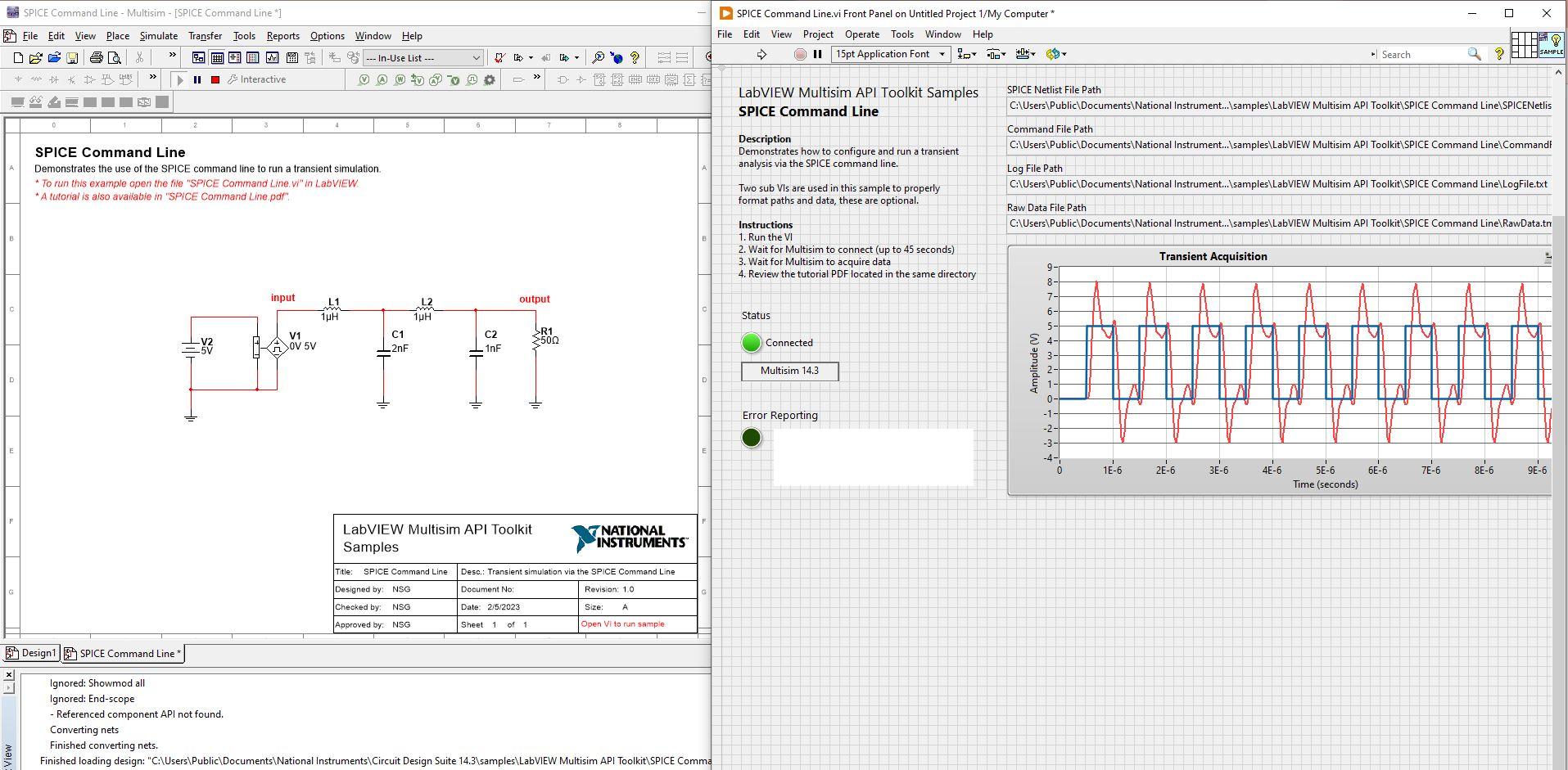Open the Align Objects dropdown in LabVIEW
The height and width of the screenshot is (770, 1568).
(x=967, y=54)
